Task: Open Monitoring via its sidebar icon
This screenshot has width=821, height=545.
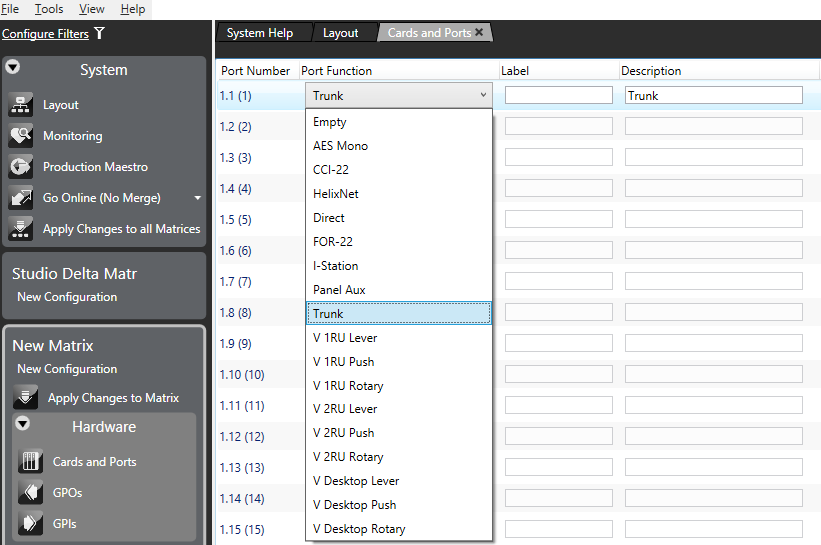Action: click(x=21, y=136)
